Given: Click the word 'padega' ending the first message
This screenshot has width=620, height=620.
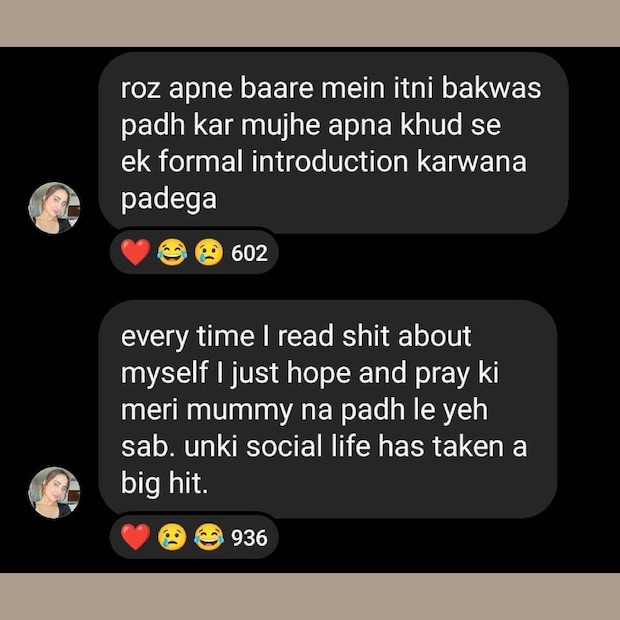Looking at the screenshot, I should (x=169, y=200).
